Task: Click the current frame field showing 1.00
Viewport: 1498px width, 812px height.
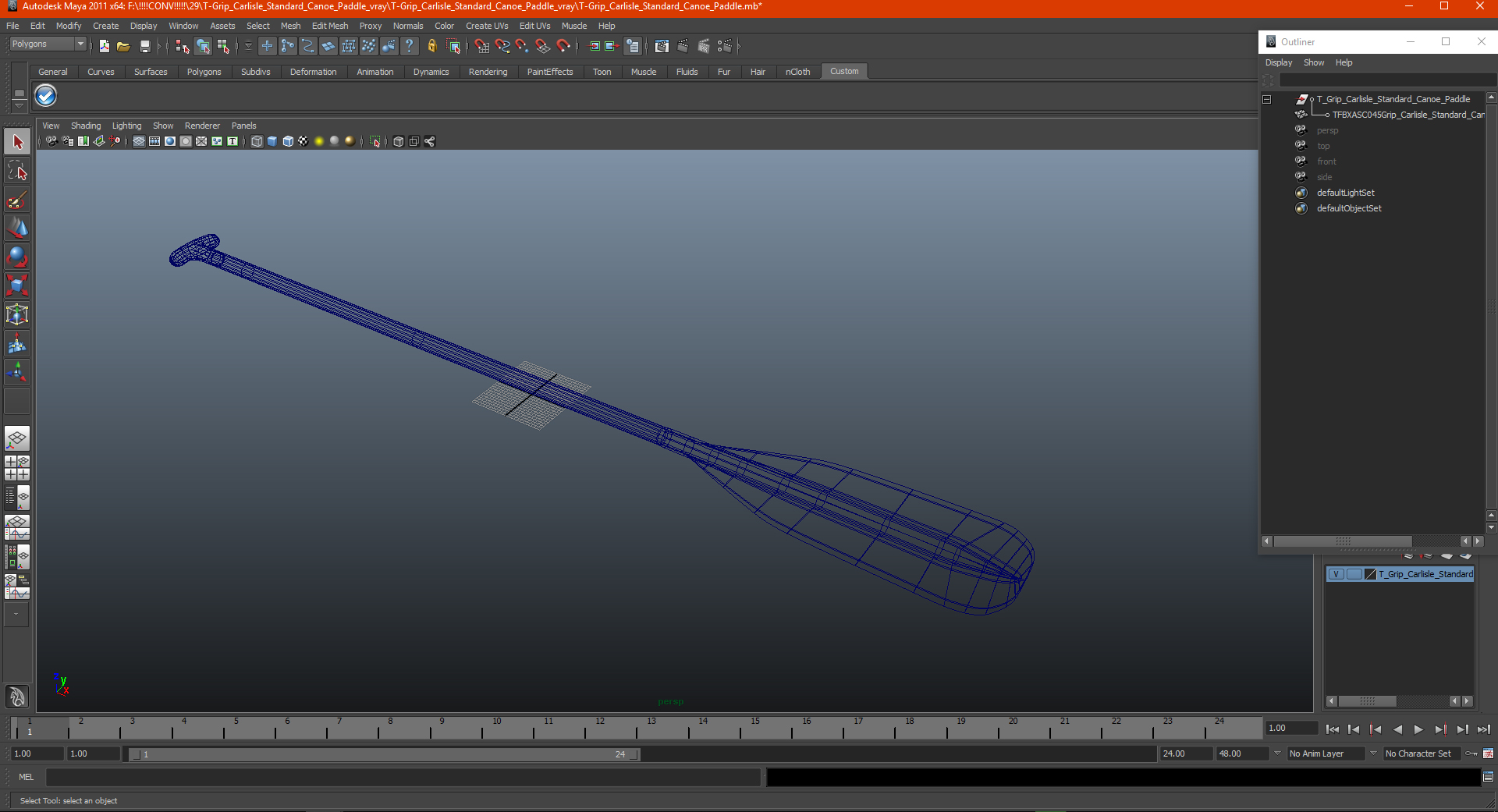Action: coord(1292,728)
